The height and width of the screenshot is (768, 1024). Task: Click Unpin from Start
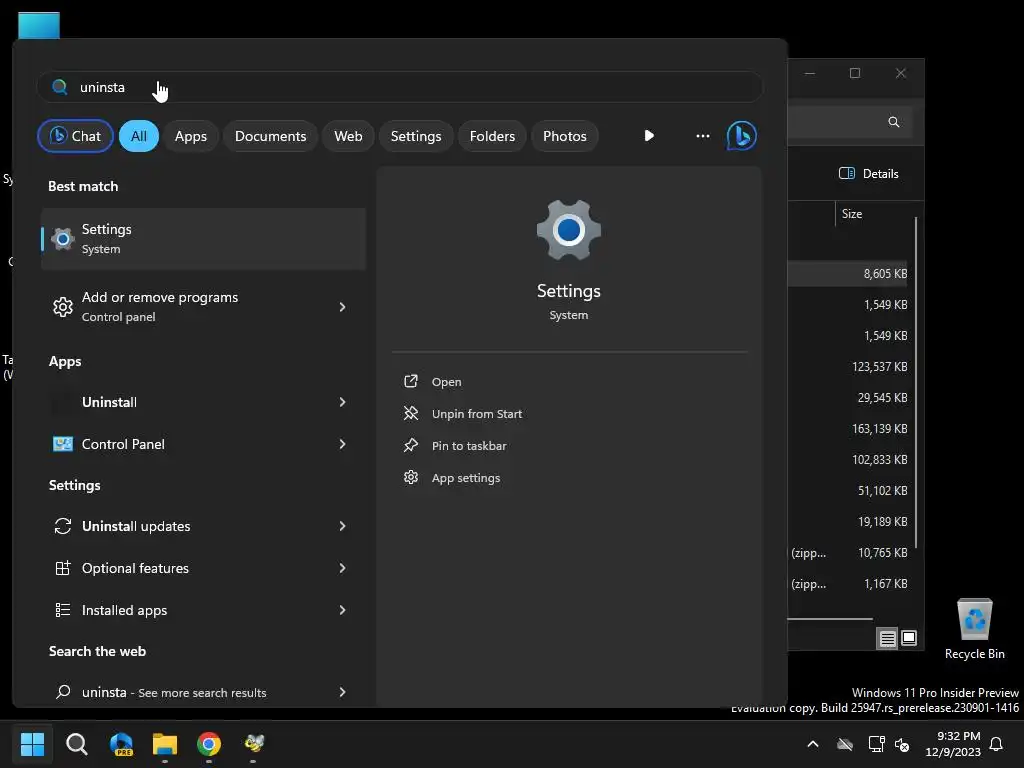click(x=477, y=414)
